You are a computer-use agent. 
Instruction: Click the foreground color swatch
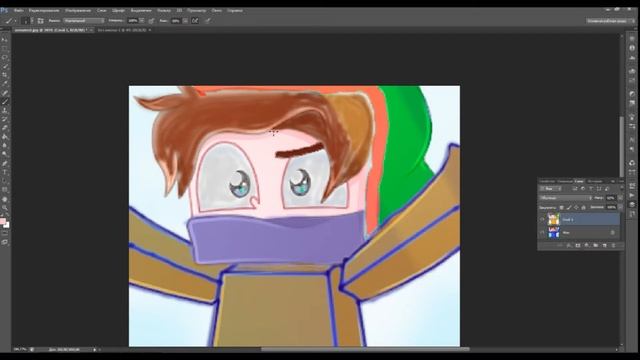pos(3,222)
